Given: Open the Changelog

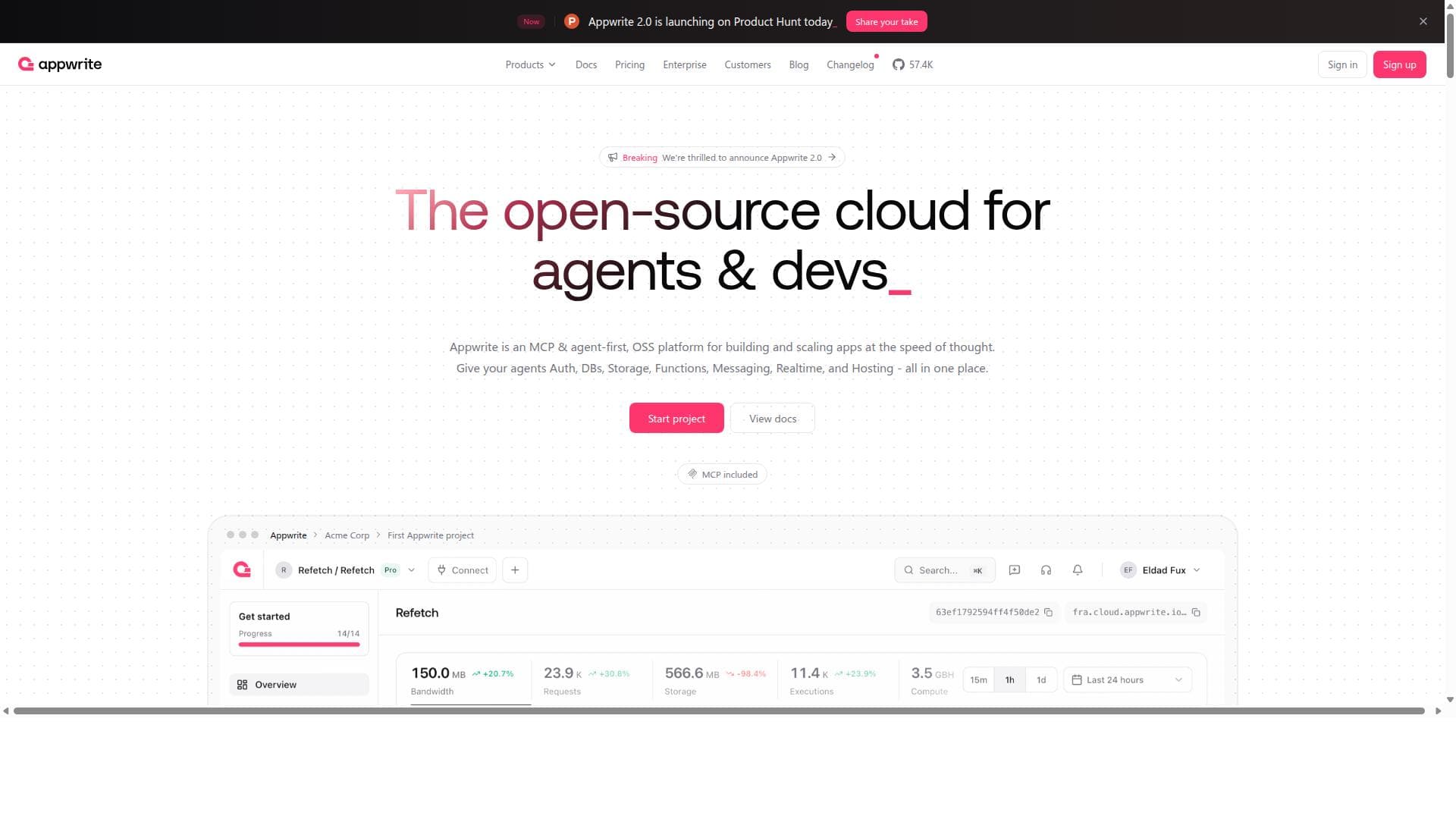Looking at the screenshot, I should (850, 64).
